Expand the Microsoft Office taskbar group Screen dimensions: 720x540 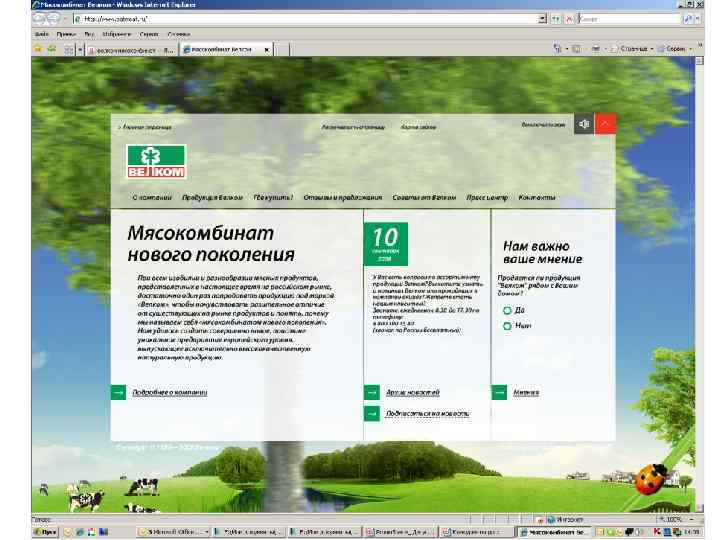(174, 532)
